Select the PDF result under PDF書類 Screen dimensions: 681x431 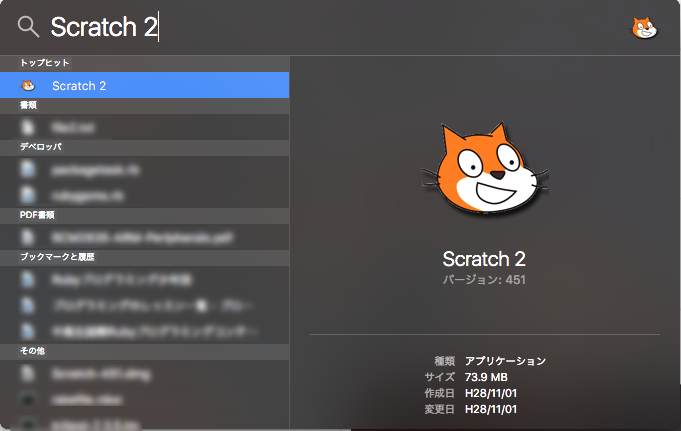click(145, 237)
